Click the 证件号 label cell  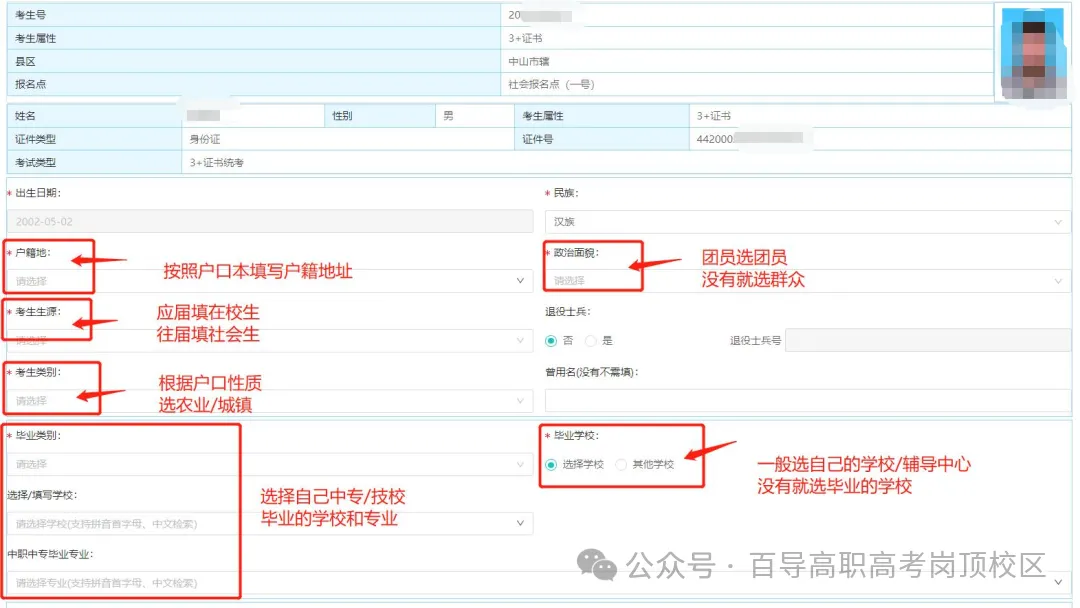coord(602,139)
